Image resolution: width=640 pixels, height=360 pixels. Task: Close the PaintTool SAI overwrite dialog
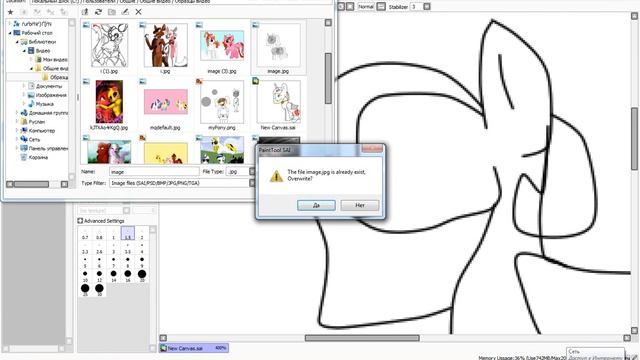372,149
